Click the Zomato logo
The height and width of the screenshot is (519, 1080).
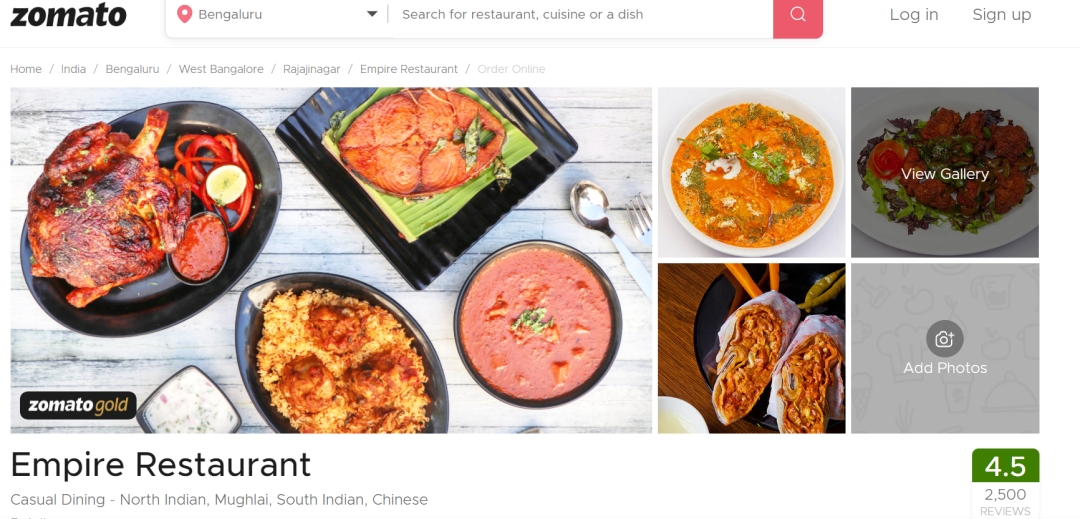click(68, 14)
